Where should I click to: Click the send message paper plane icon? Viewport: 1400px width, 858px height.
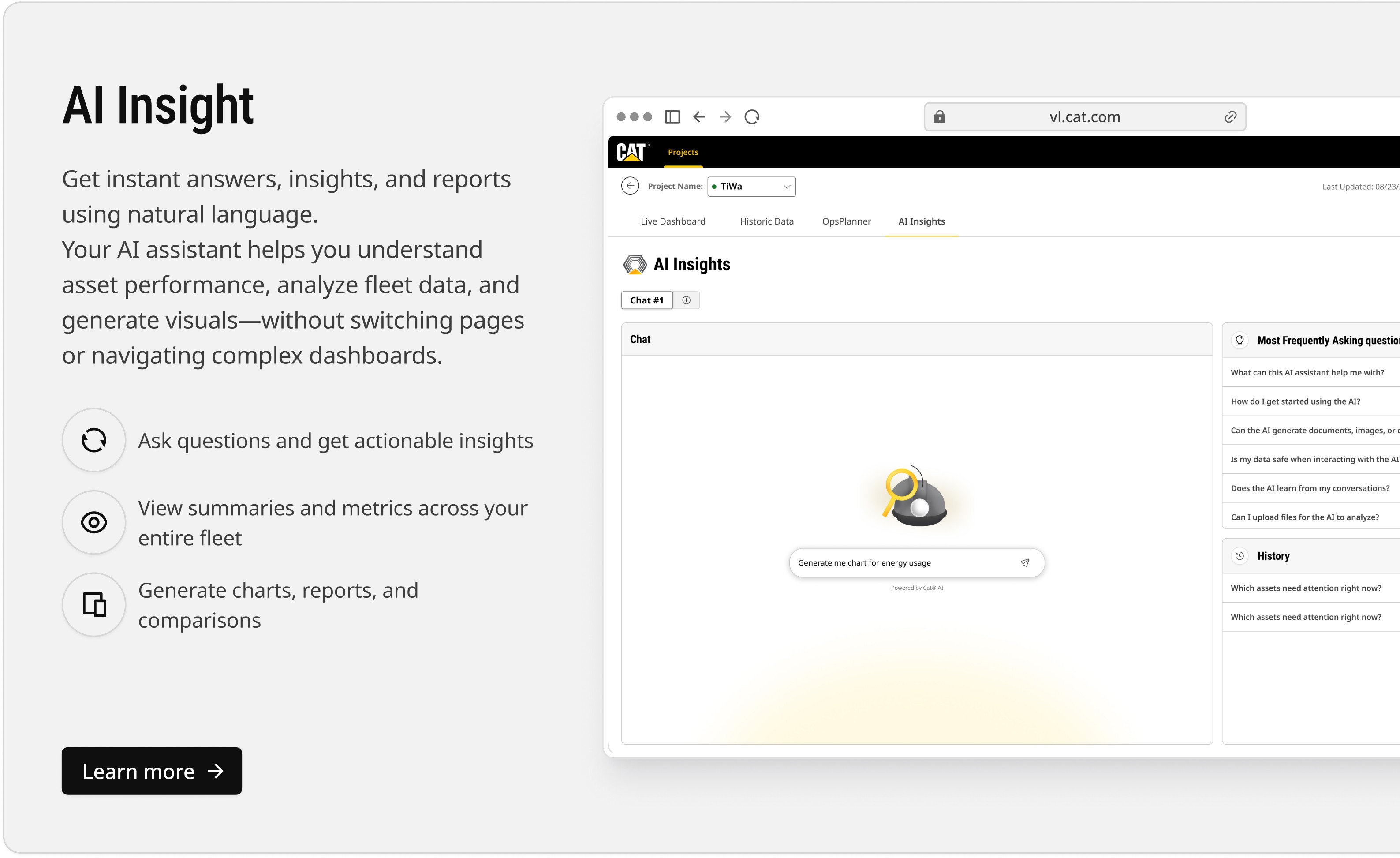coord(1025,563)
